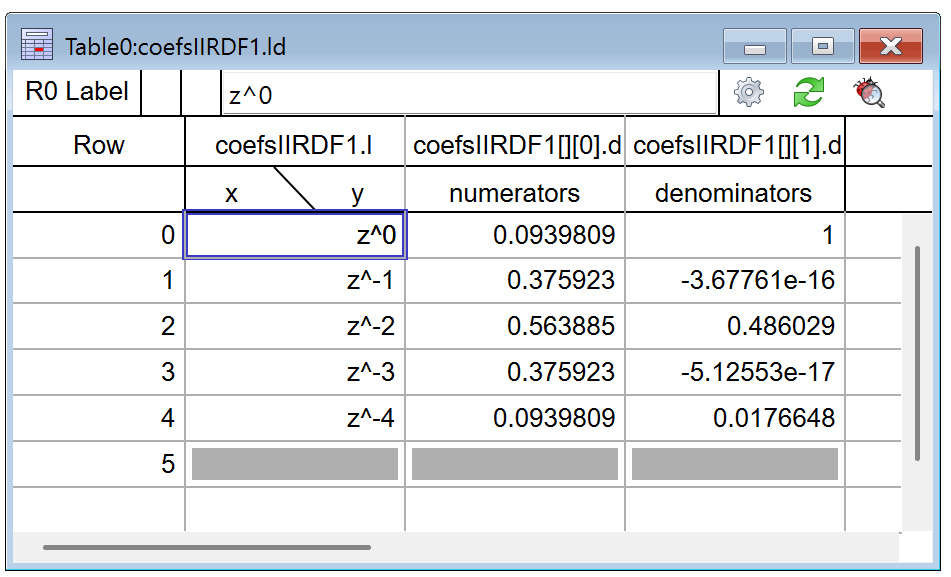Select the coefsIIRDF1[][1].d column header
The height and width of the screenshot is (577, 951).
736,145
